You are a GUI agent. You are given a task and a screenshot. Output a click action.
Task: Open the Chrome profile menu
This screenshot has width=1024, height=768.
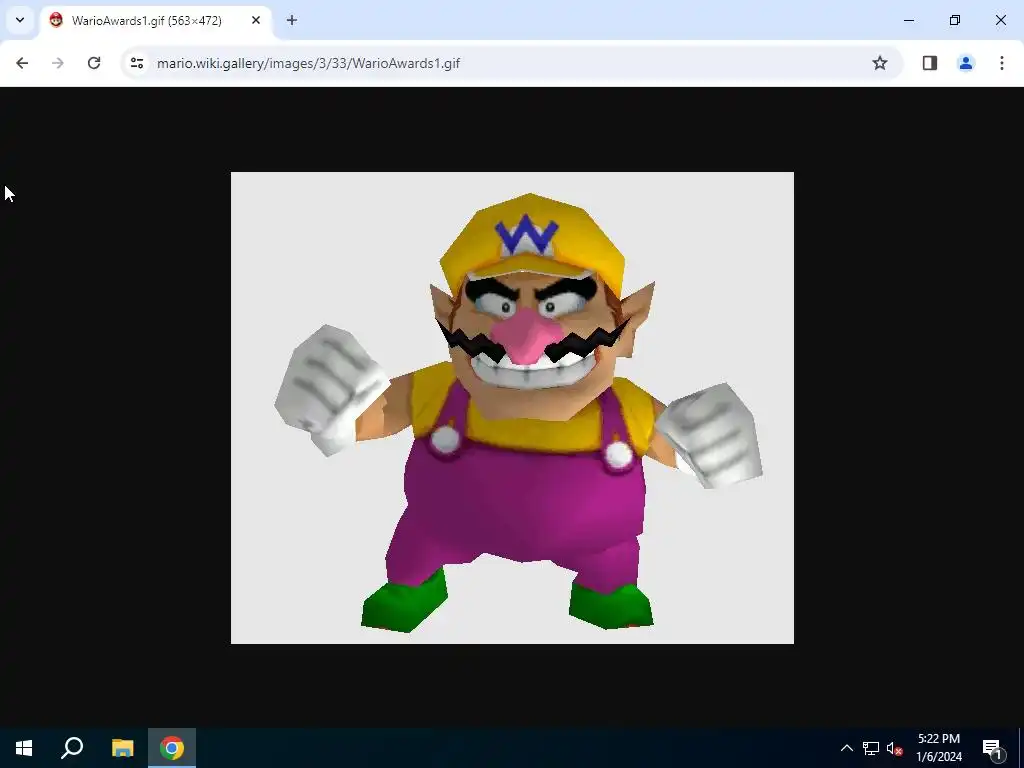click(x=966, y=63)
